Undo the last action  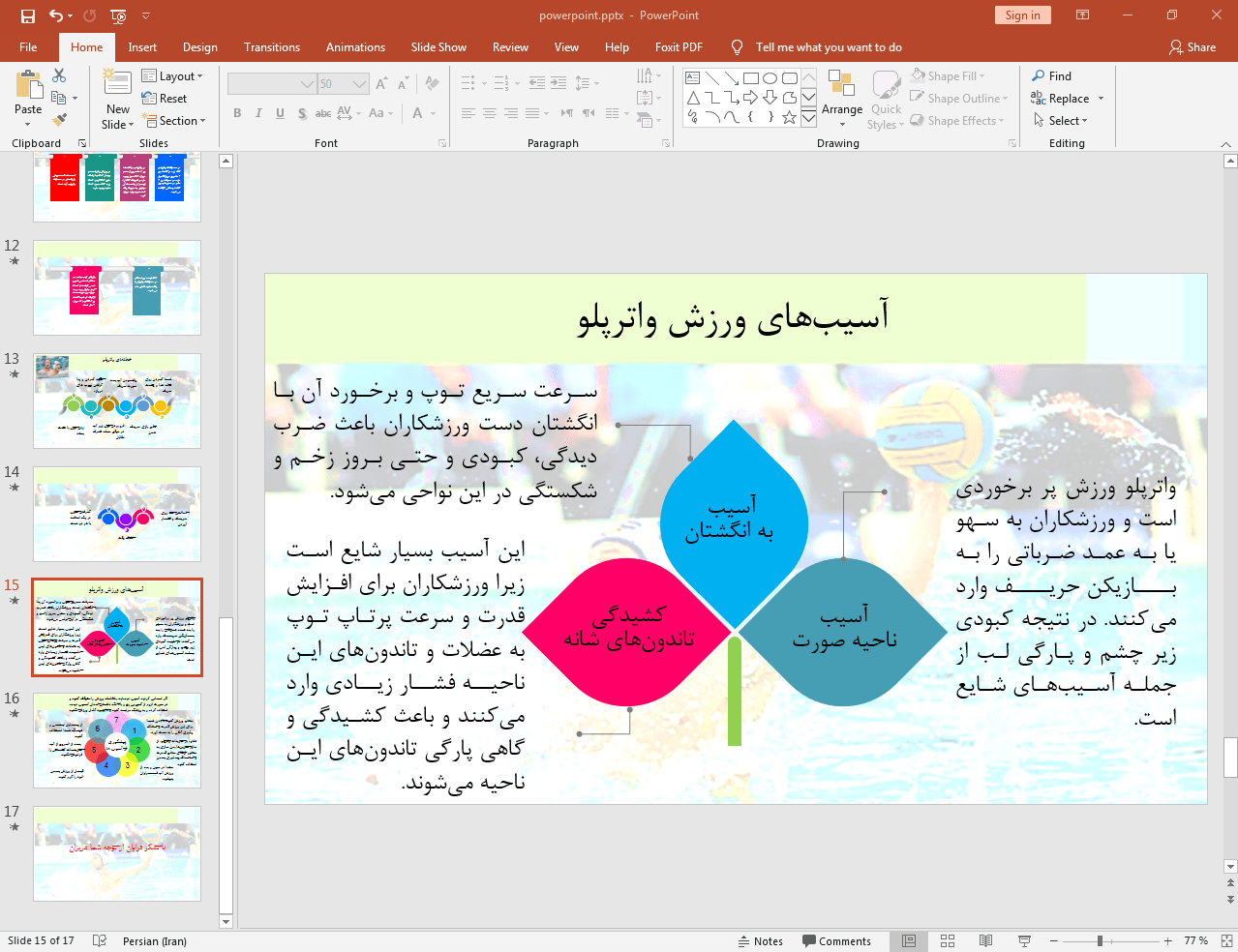click(x=56, y=15)
